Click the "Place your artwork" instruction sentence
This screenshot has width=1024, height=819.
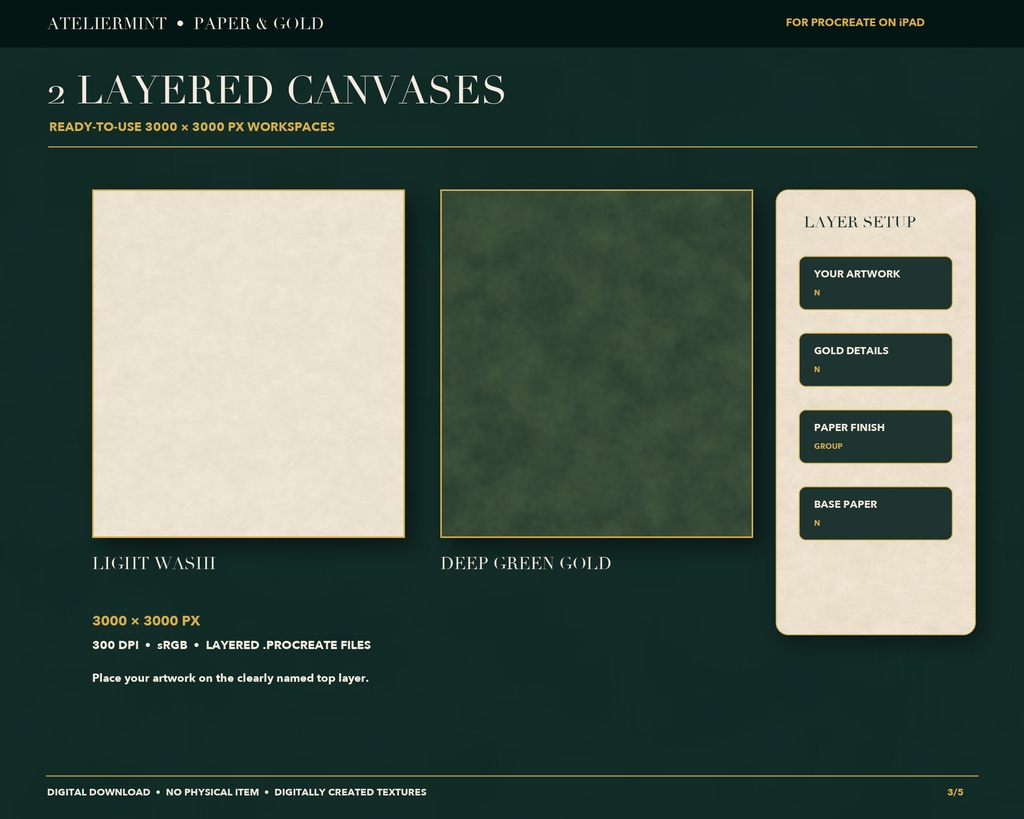pyautogui.click(x=231, y=678)
